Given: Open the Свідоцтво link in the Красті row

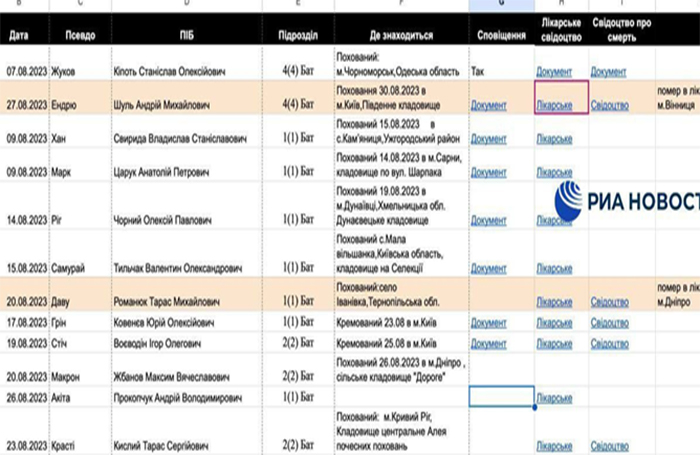Looking at the screenshot, I should [610, 446].
